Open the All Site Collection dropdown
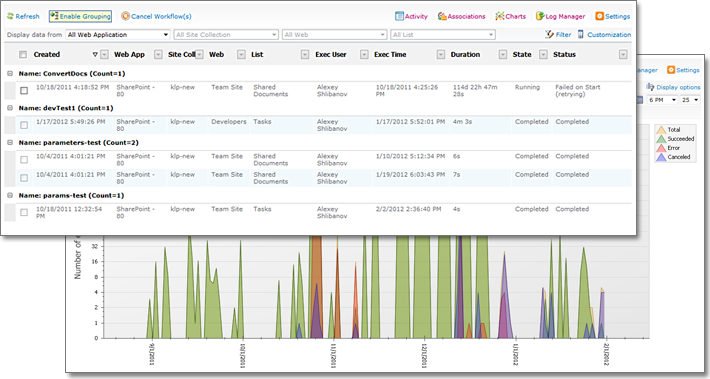This screenshot has height=379, width=710. point(225,35)
